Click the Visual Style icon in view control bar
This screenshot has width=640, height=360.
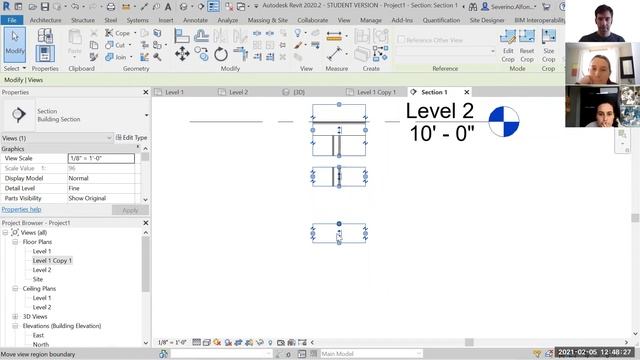pyautogui.click(x=207, y=342)
